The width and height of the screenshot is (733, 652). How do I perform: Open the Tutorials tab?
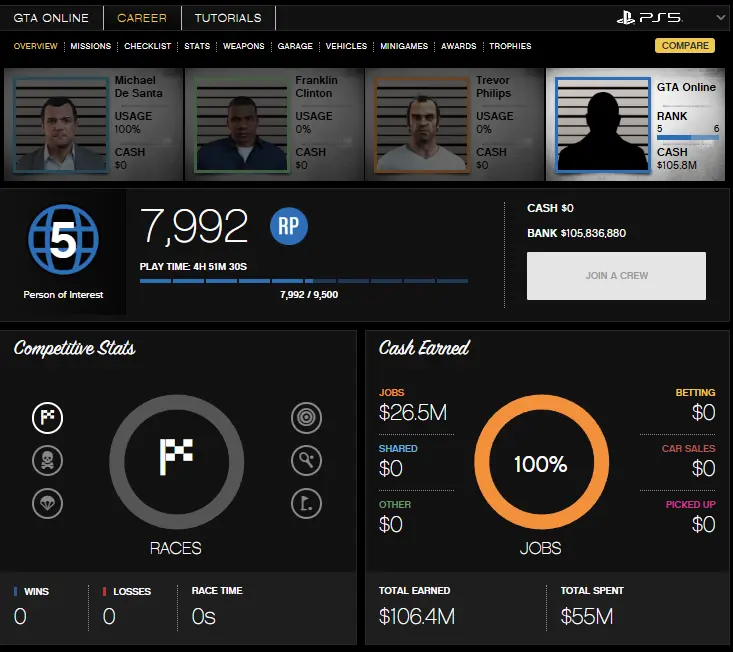[x=228, y=18]
